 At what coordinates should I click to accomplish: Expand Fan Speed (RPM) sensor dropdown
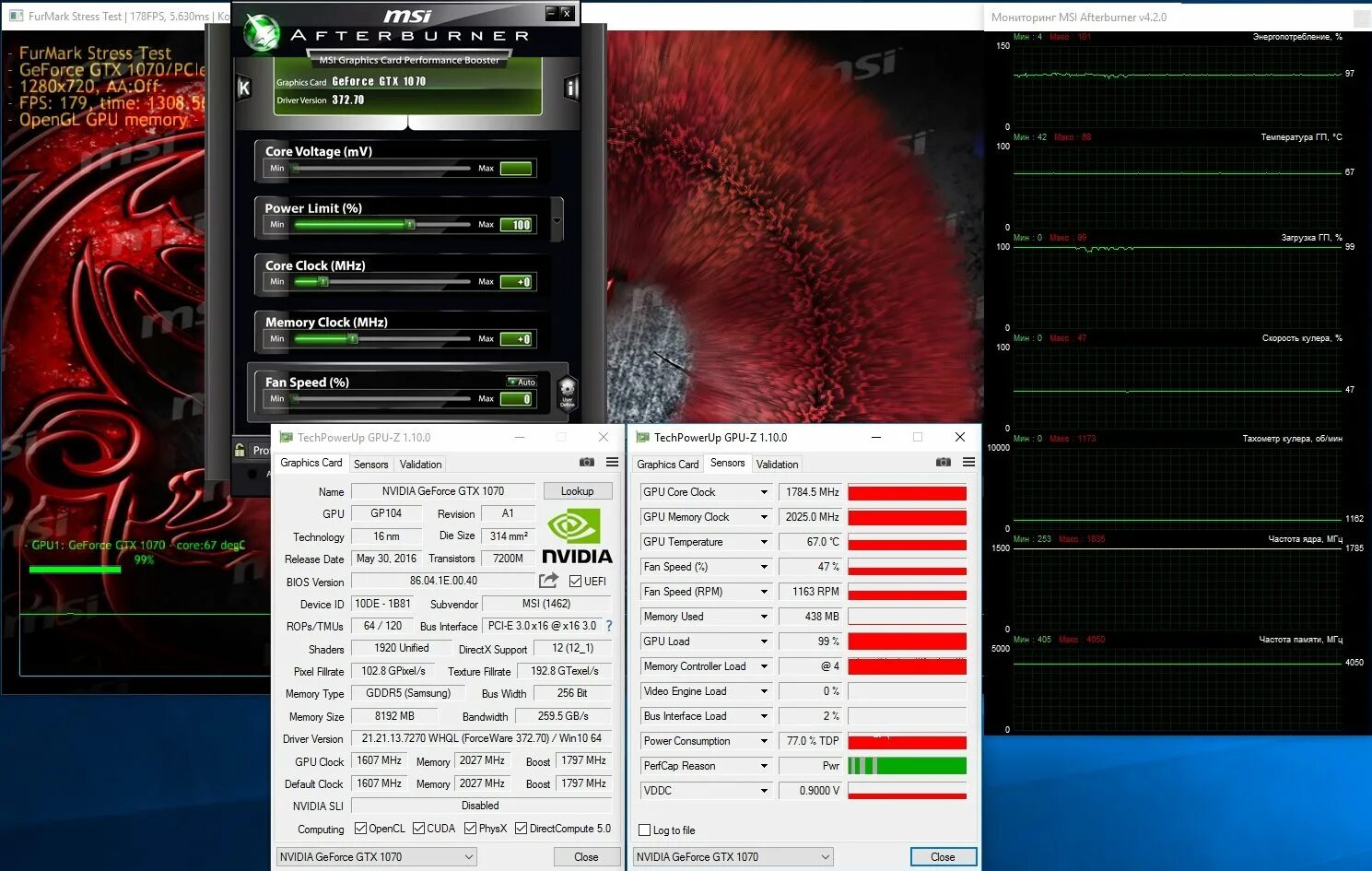click(764, 592)
